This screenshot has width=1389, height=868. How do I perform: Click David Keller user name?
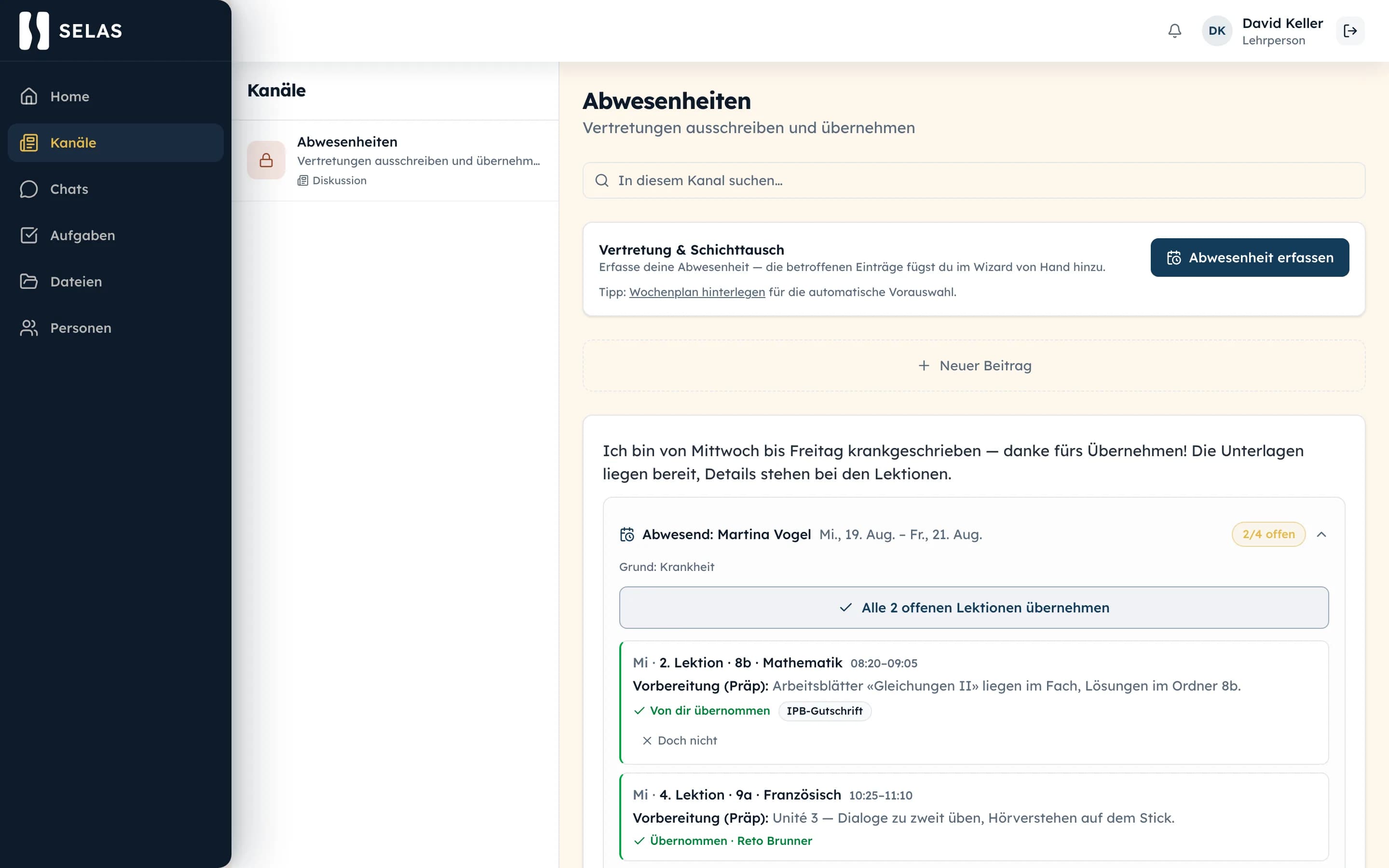(1282, 24)
